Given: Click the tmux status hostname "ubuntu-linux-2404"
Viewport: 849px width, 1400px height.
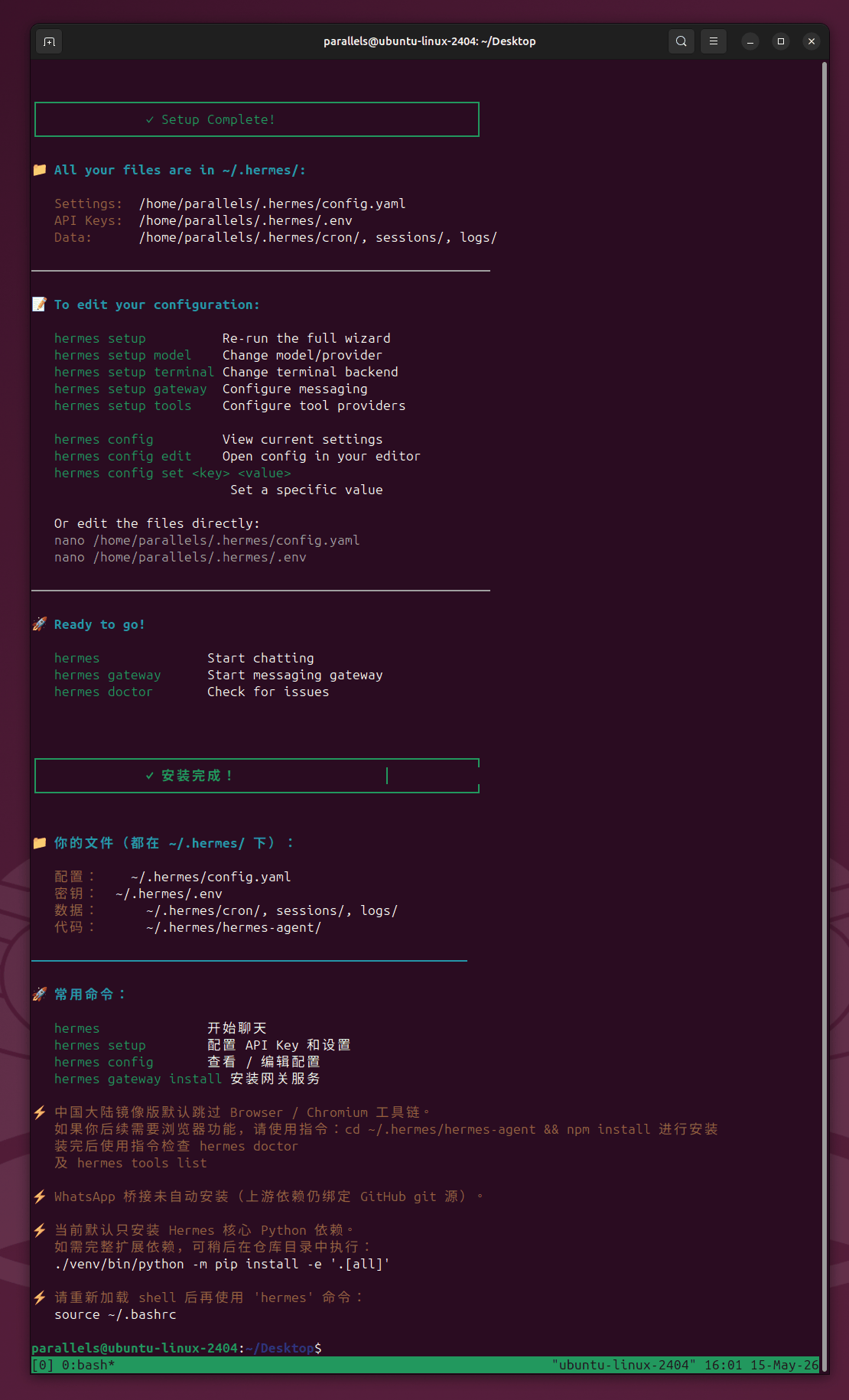Looking at the screenshot, I should 623,1365.
